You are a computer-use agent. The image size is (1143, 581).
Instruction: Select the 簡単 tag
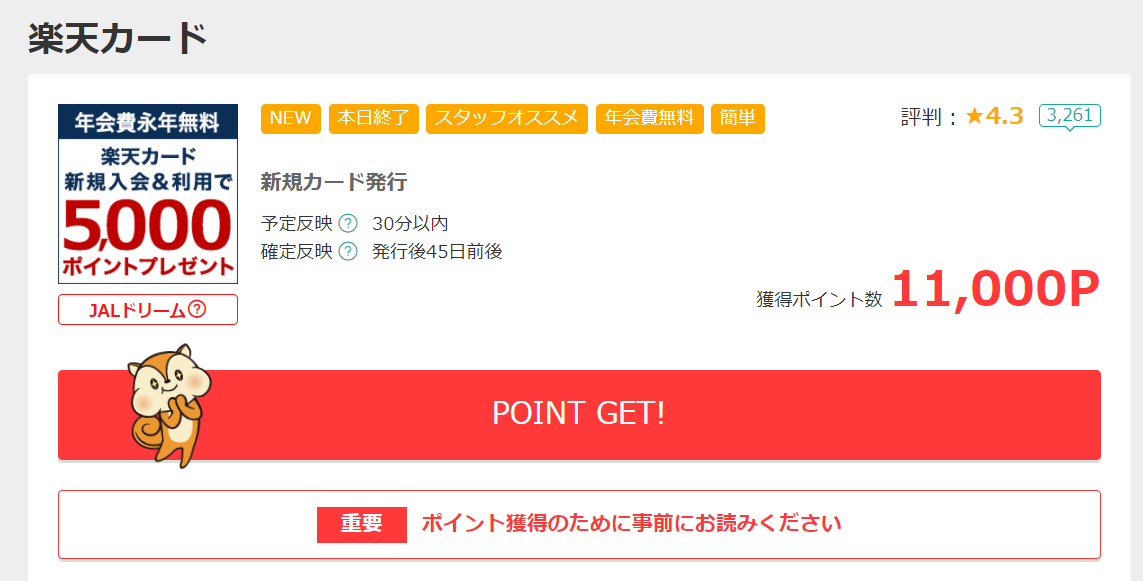738,119
